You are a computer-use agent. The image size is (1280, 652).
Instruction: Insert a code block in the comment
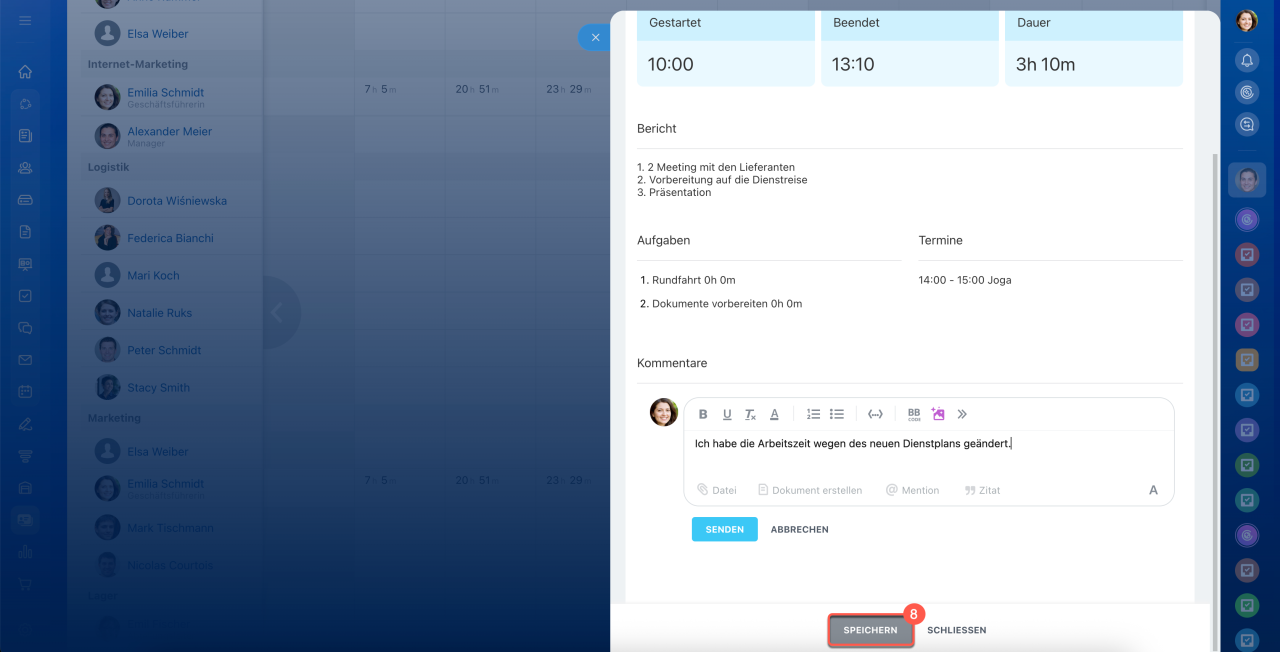(x=875, y=414)
